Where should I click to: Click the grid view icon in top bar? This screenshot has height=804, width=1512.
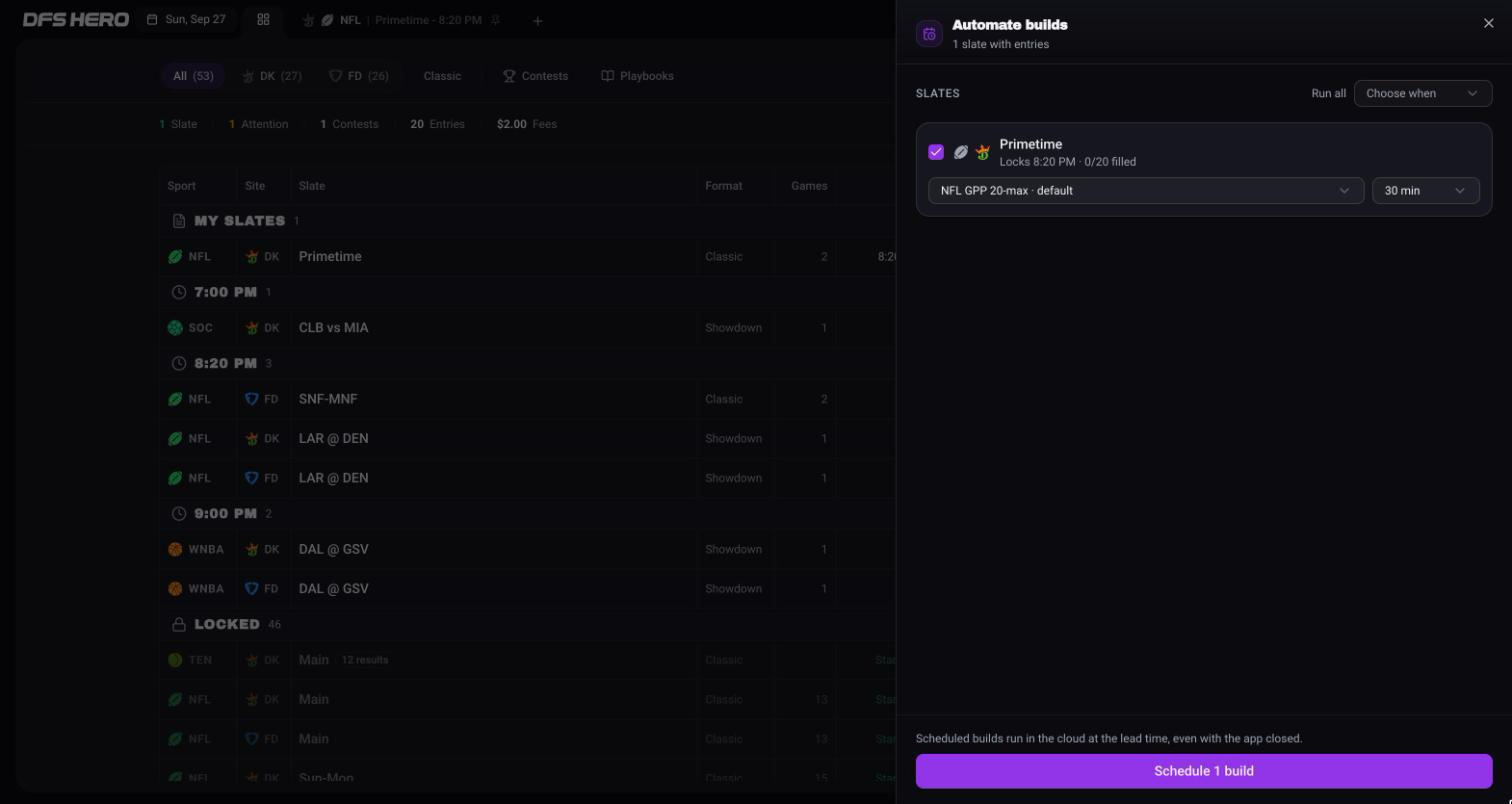263,19
